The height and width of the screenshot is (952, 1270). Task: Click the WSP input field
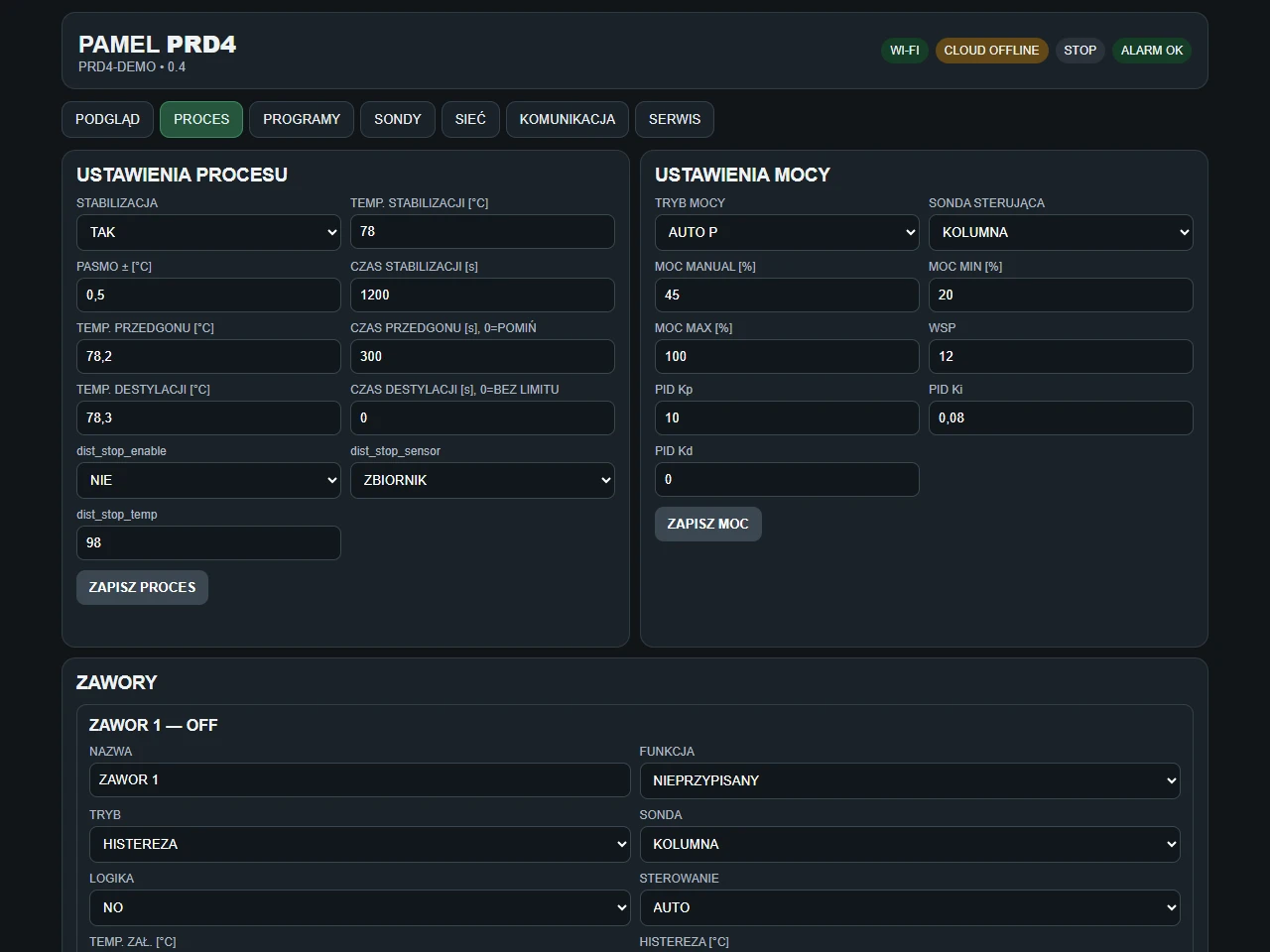click(1061, 356)
